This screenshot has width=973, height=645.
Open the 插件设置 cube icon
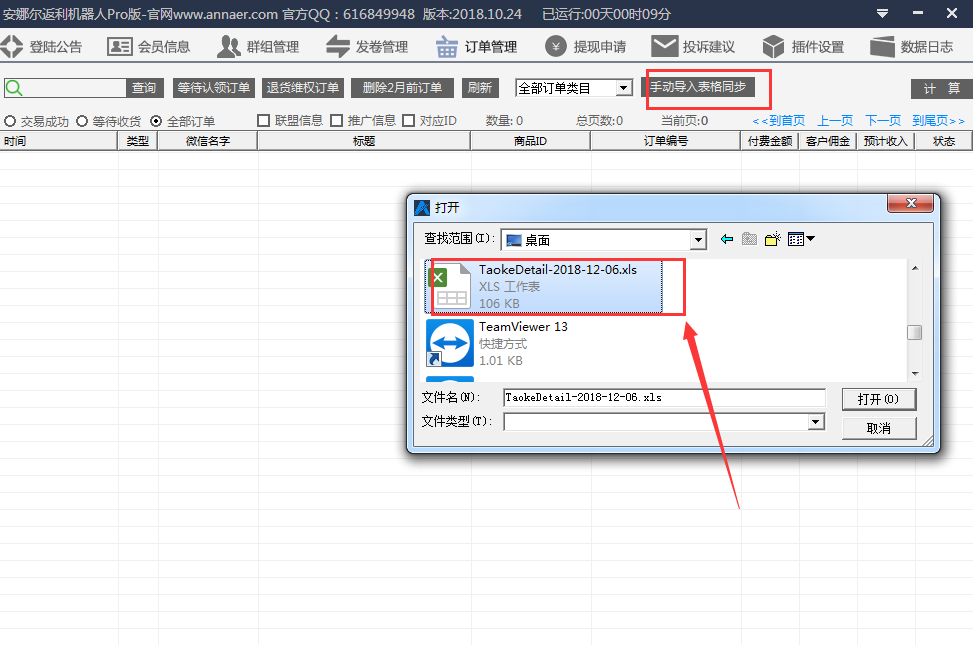773,47
